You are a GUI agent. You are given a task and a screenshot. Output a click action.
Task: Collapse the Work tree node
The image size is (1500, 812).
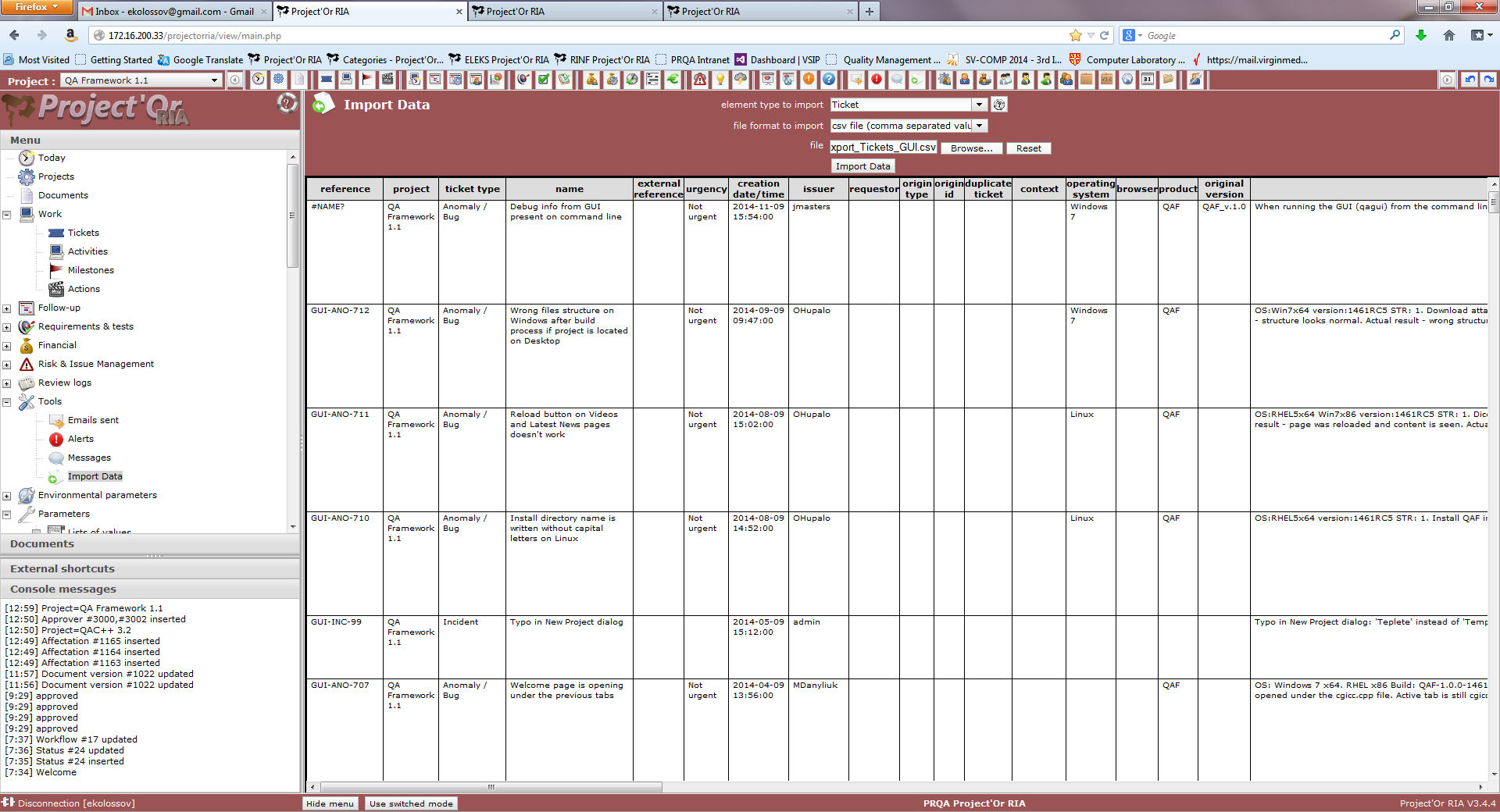coord(7,215)
